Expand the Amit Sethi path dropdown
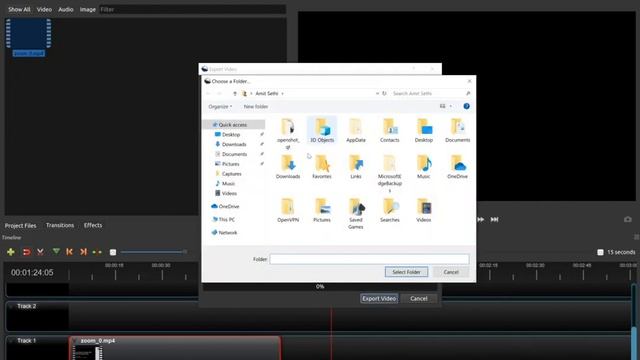Image resolution: width=640 pixels, height=360 pixels. 282,93
